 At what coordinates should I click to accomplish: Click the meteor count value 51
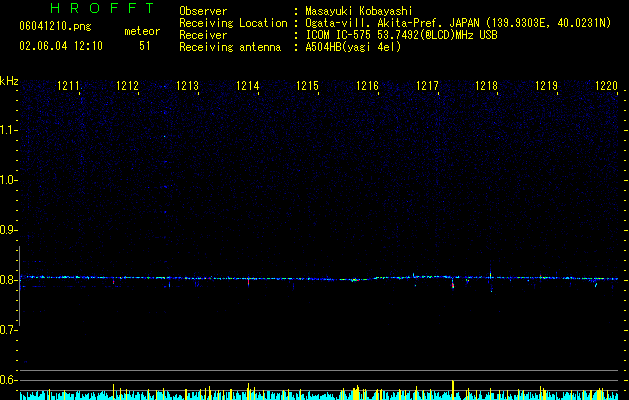pos(144,46)
